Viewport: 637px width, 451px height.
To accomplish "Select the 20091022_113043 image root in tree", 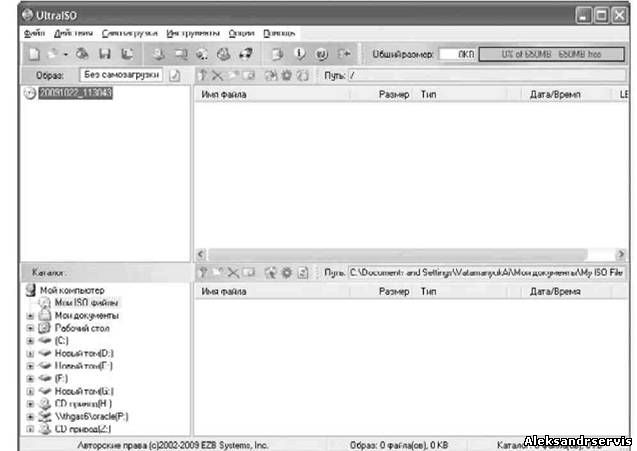I will click(75, 93).
